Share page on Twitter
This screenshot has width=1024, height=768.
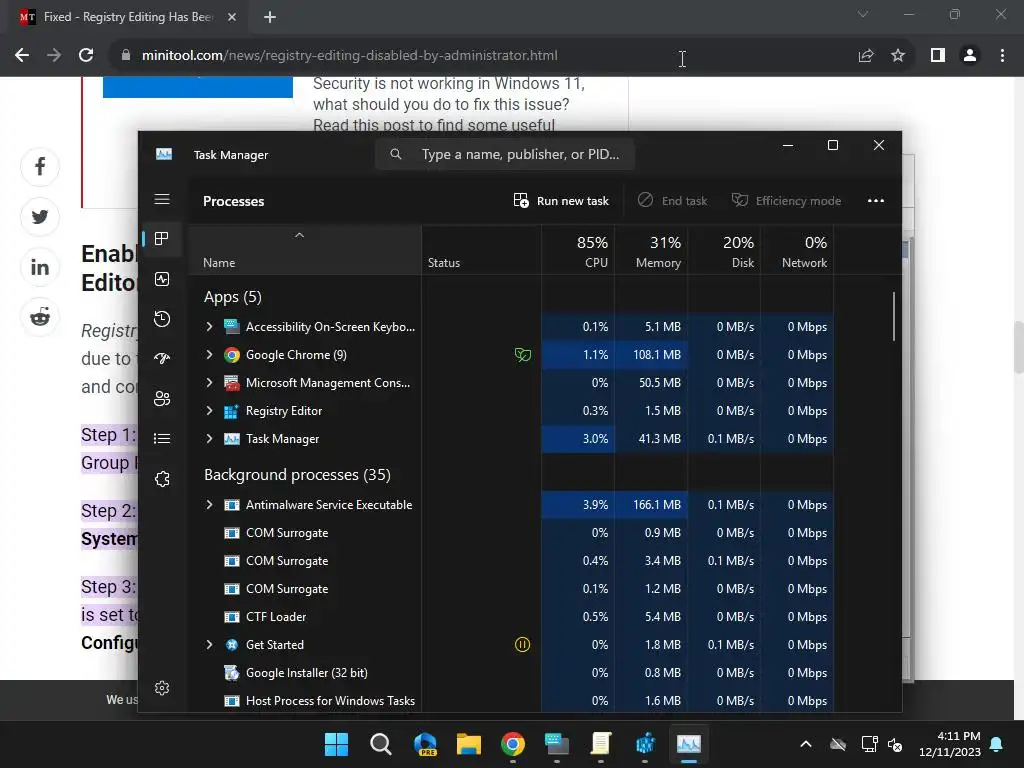coord(40,217)
